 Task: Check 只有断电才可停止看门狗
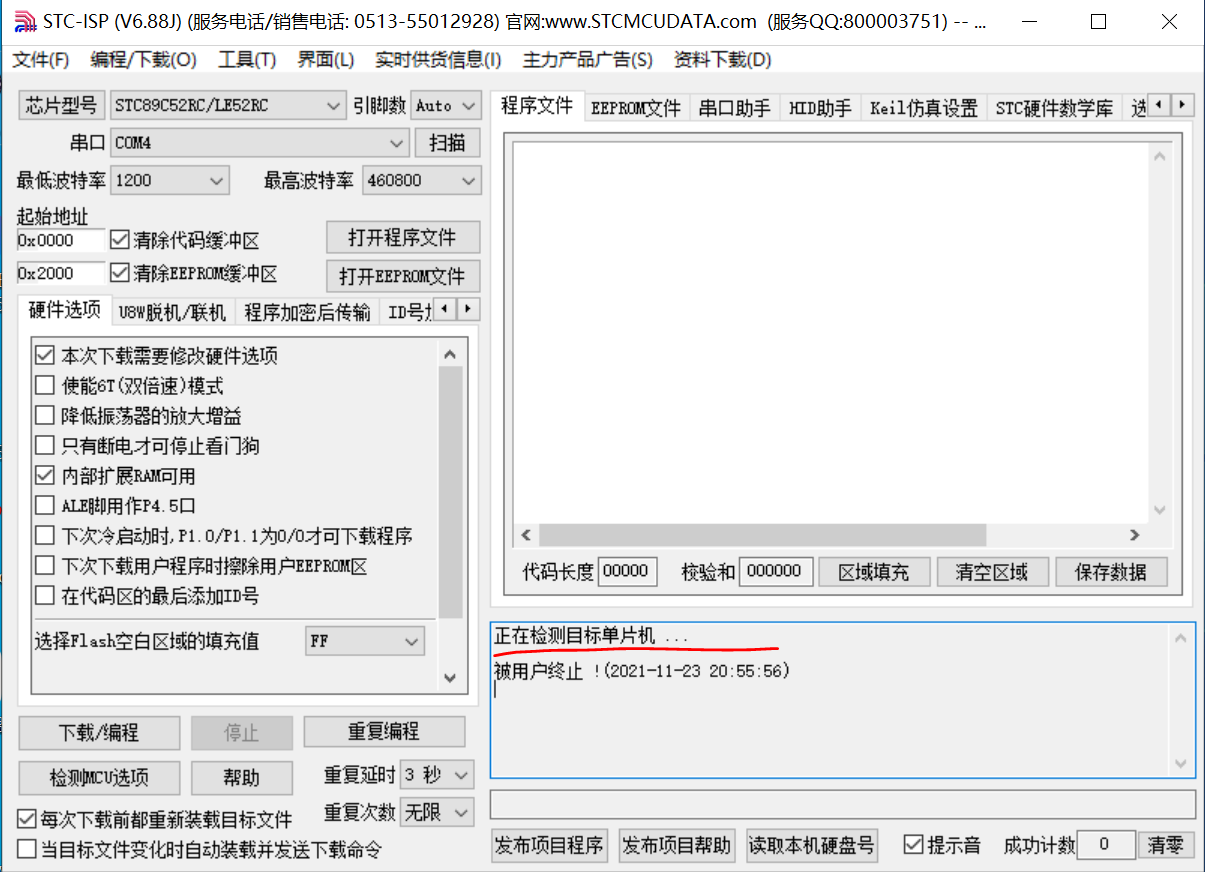tap(44, 445)
